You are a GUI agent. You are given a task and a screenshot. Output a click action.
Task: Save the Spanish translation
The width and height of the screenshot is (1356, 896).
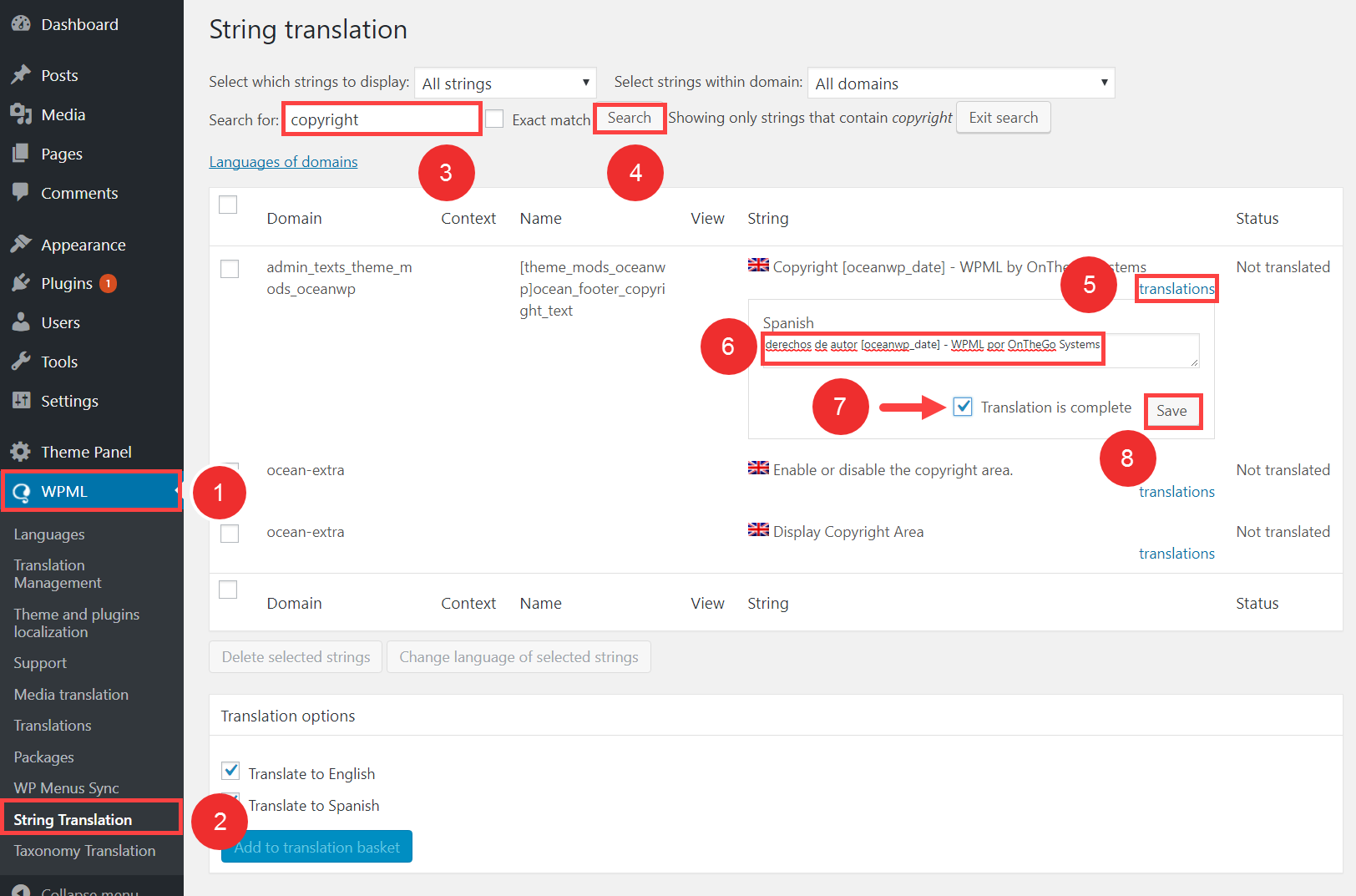pyautogui.click(x=1171, y=411)
